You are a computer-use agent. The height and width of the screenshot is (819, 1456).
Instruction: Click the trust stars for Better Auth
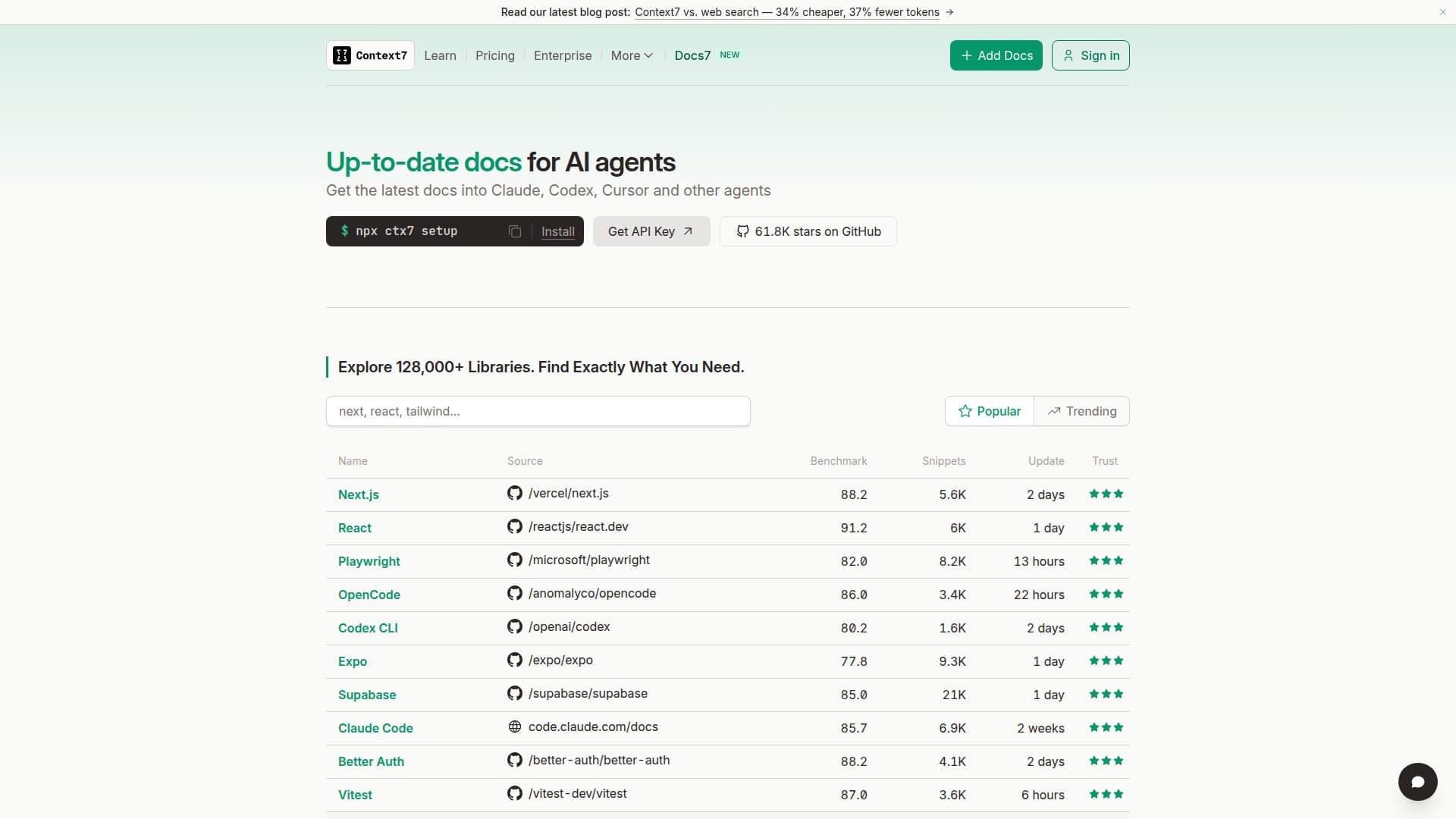[1106, 761]
